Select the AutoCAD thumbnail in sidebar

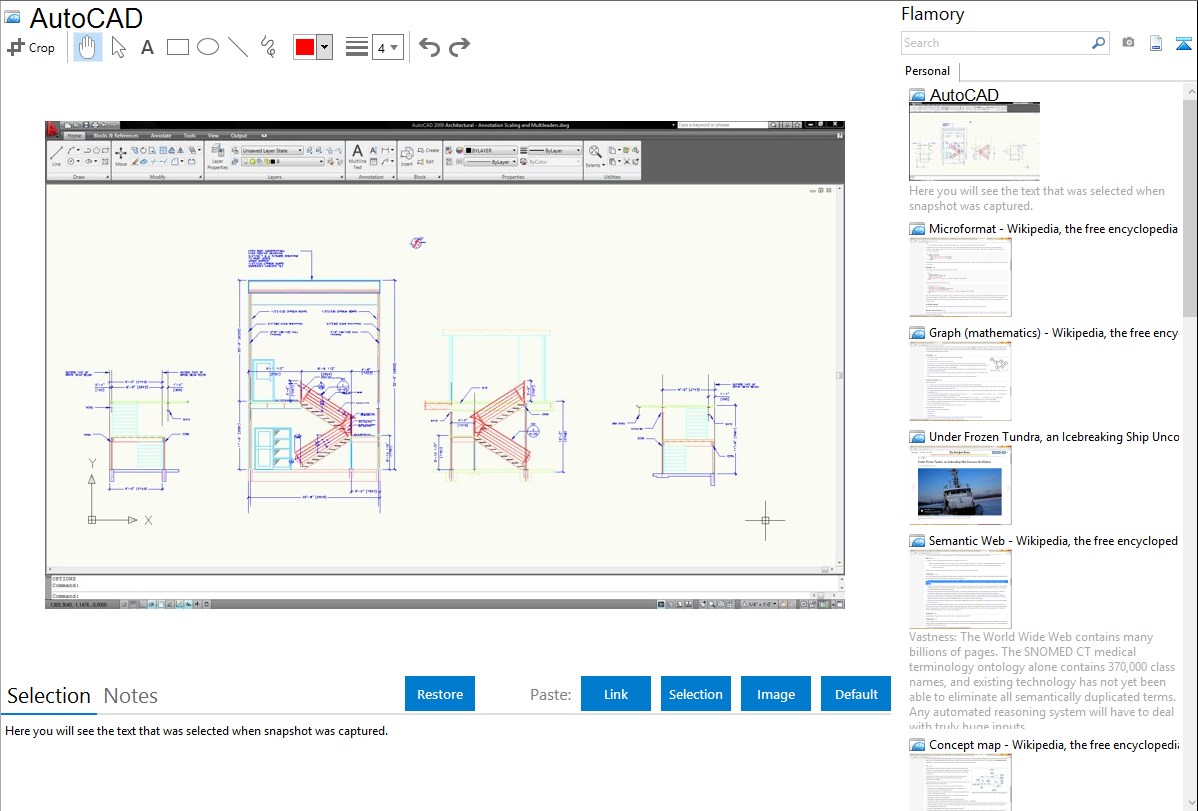click(x=974, y=142)
